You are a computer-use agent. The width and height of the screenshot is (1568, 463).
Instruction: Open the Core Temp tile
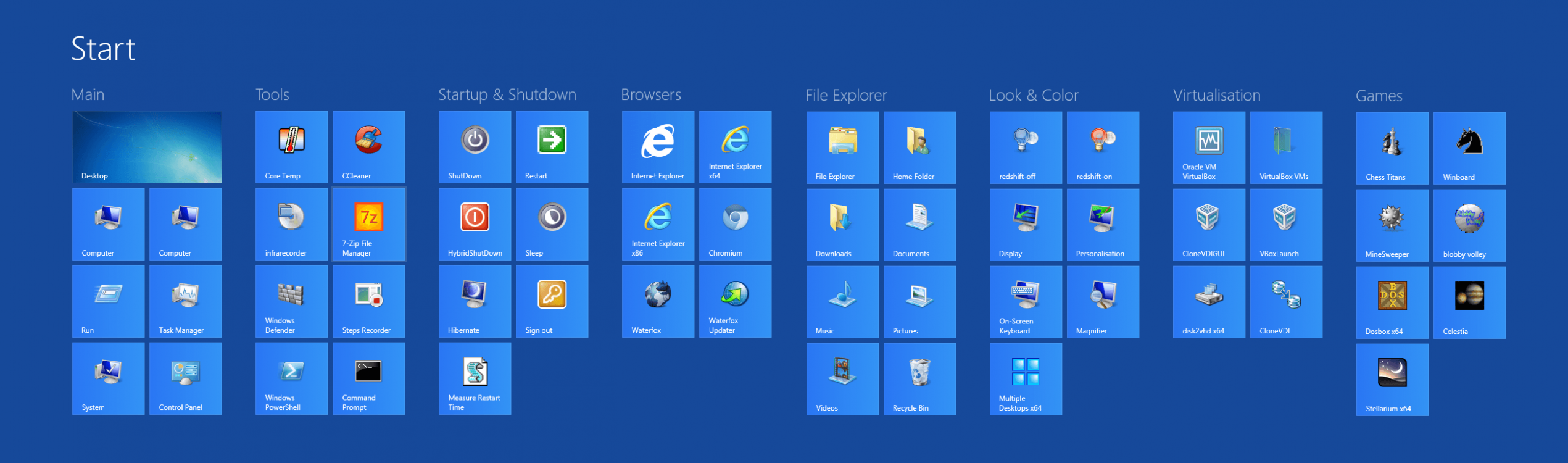pyautogui.click(x=291, y=147)
